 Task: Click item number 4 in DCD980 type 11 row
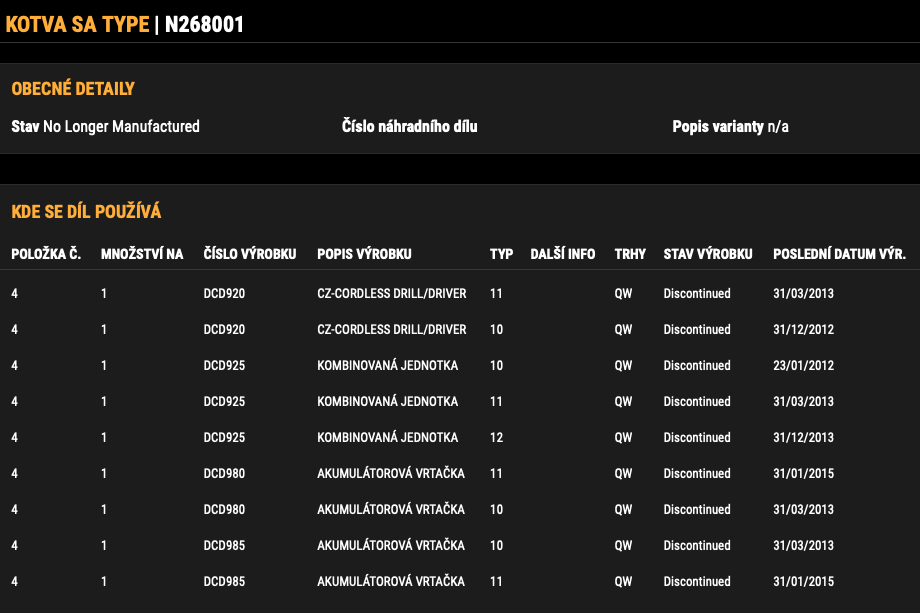(15, 473)
